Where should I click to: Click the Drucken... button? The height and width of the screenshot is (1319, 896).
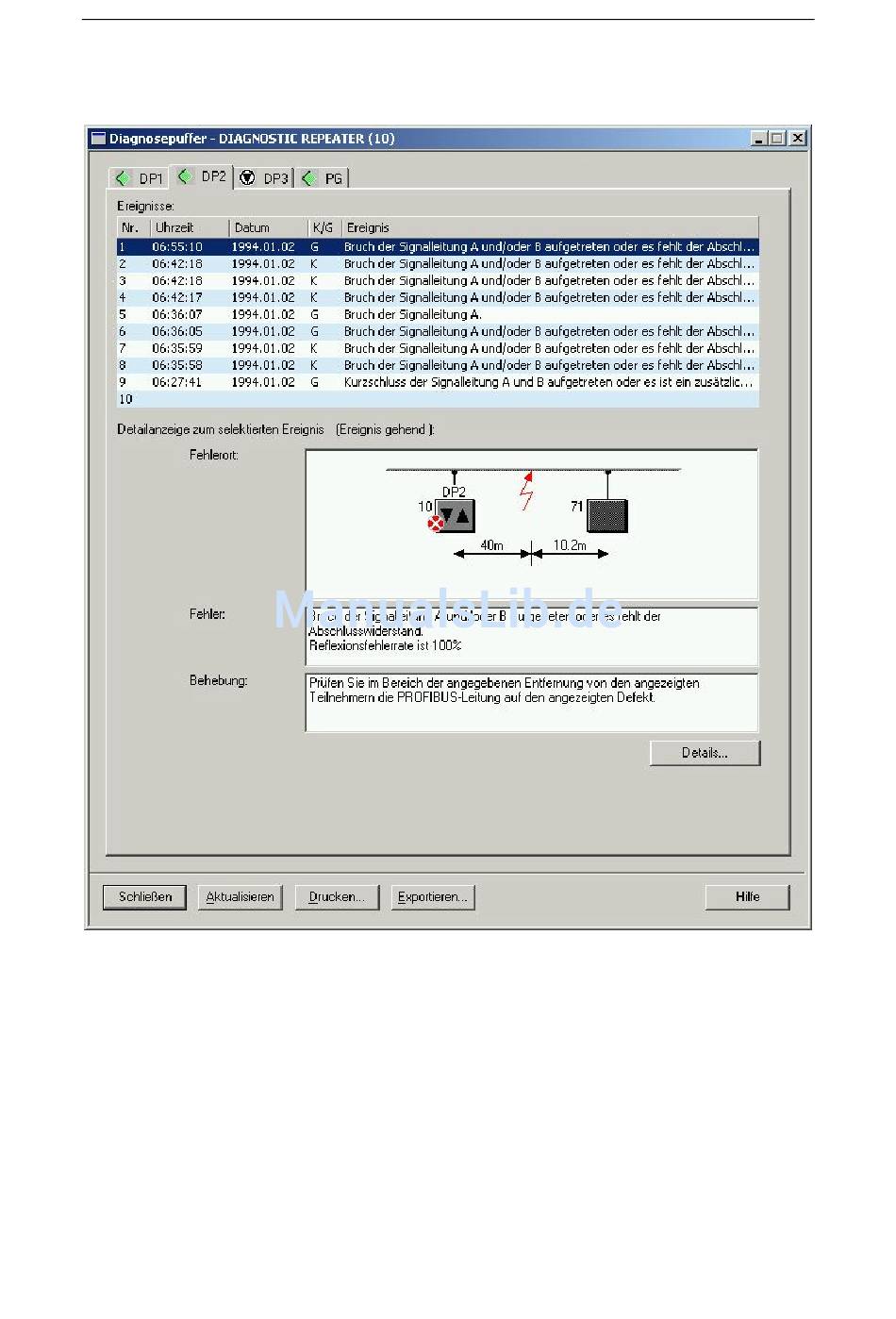point(337,897)
